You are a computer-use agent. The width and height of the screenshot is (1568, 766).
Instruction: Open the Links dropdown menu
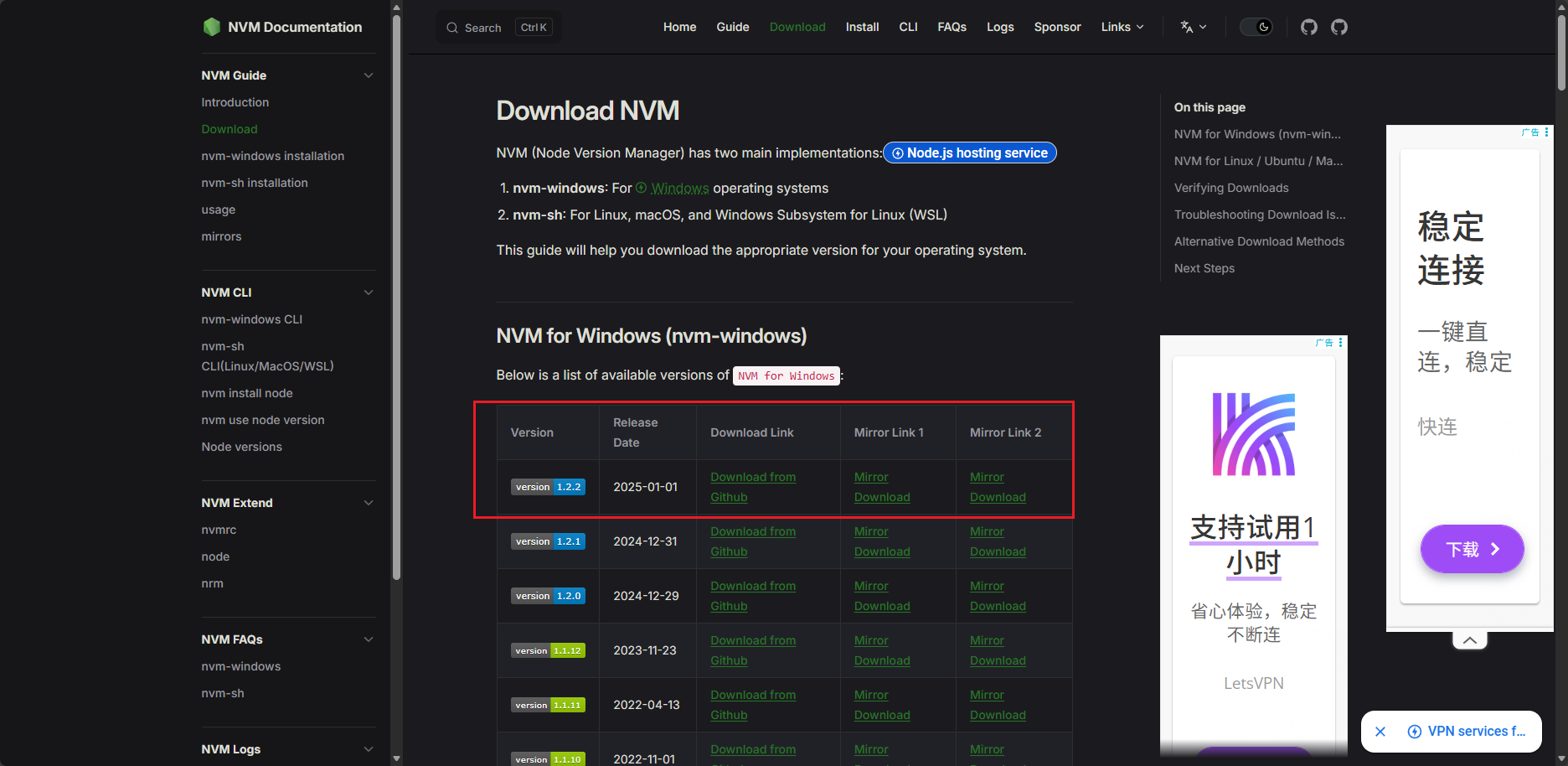tap(1122, 27)
